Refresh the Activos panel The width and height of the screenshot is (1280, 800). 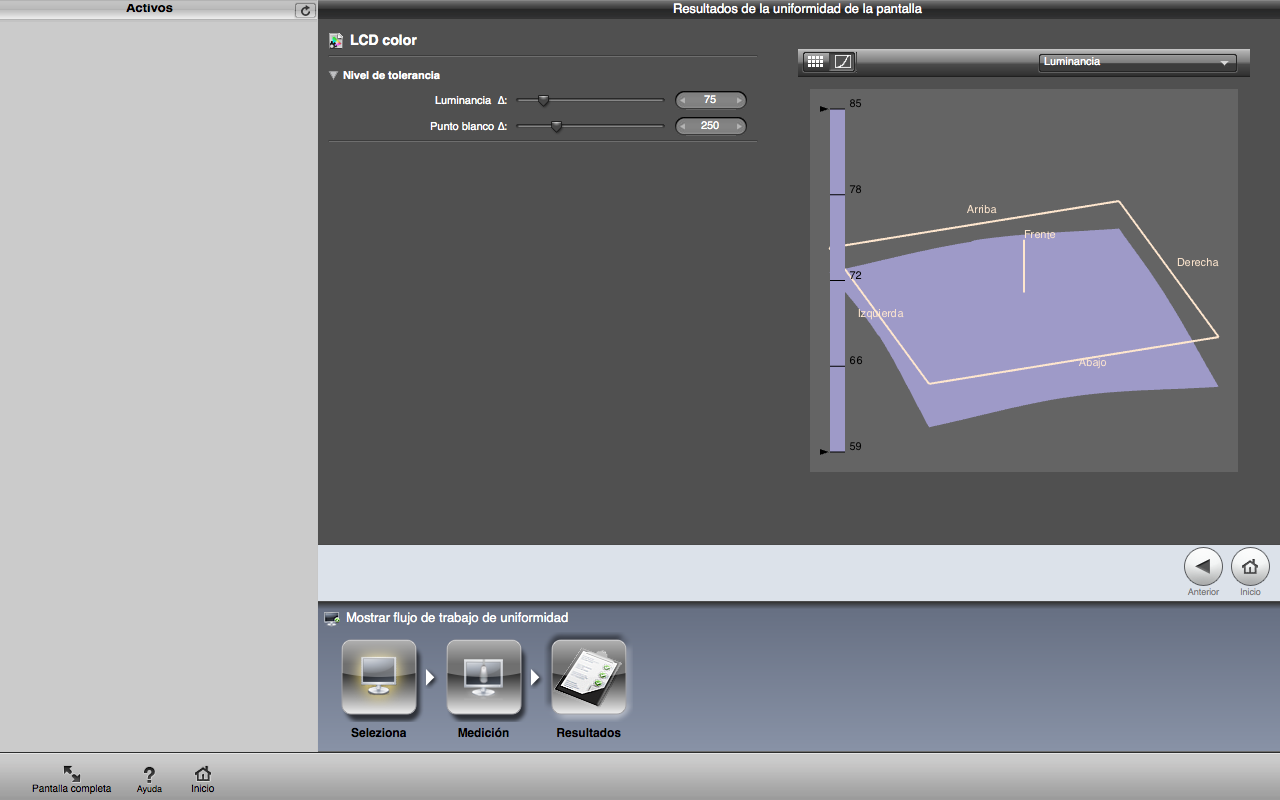coord(305,10)
